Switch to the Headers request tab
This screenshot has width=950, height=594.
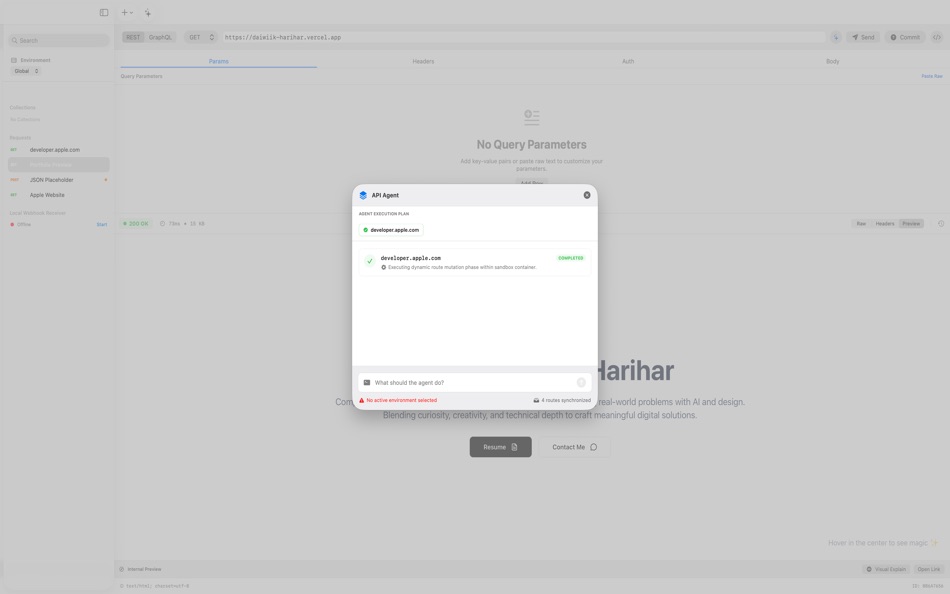click(x=423, y=61)
